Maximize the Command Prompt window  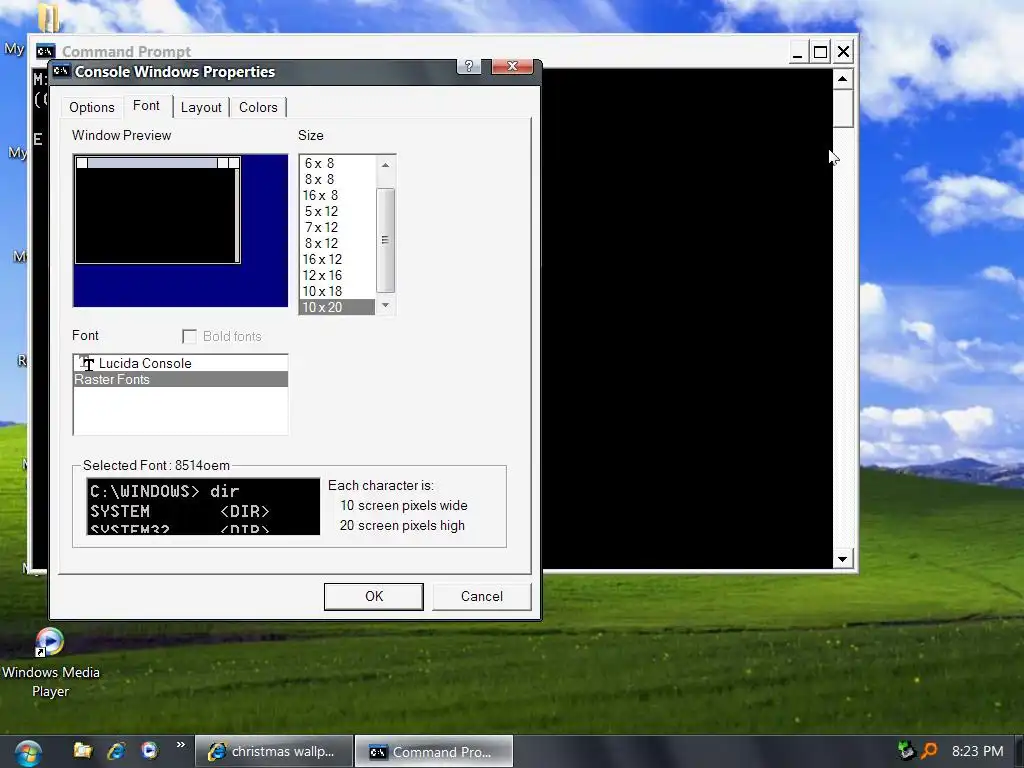point(820,52)
